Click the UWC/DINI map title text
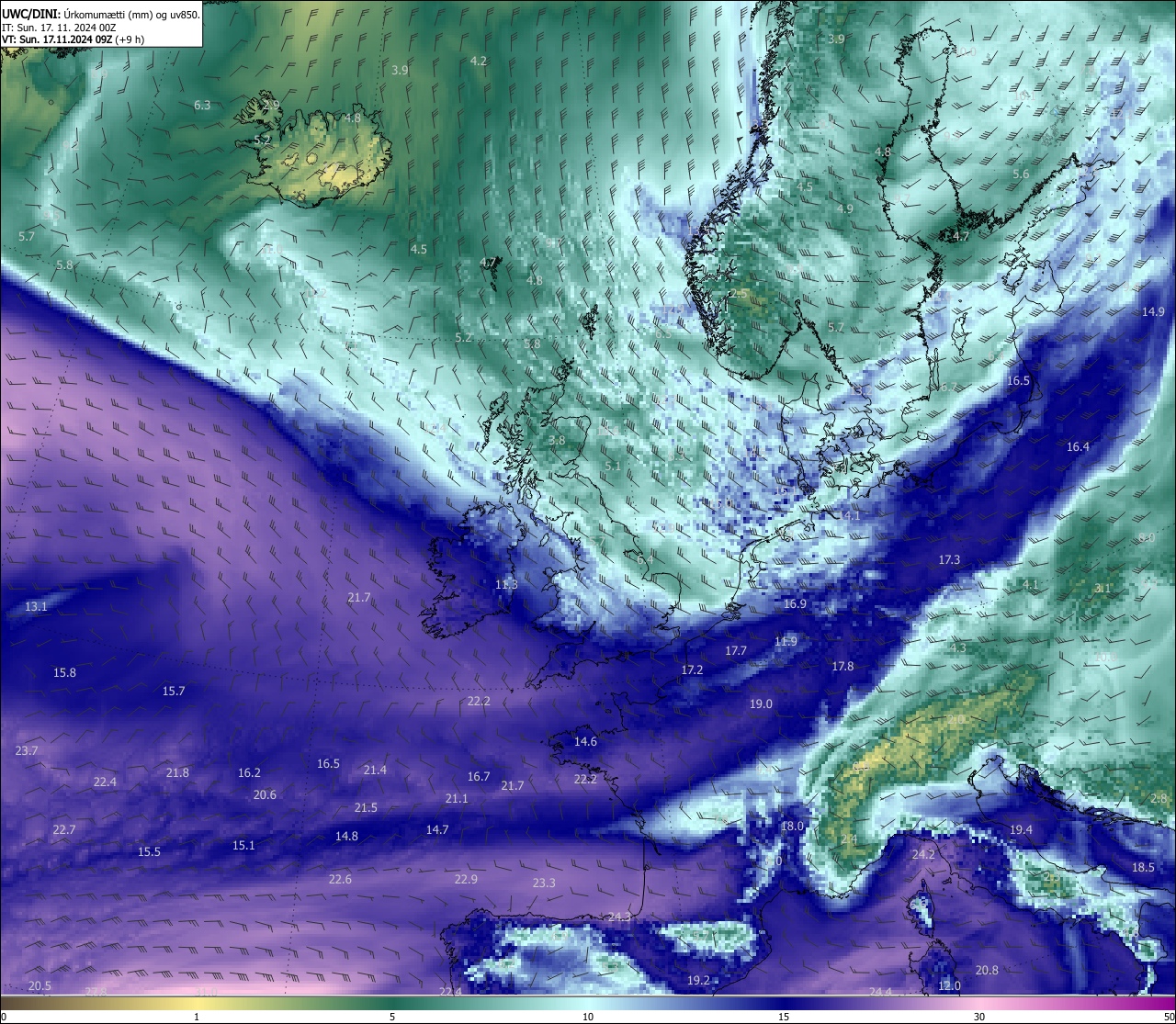 (x=101, y=14)
